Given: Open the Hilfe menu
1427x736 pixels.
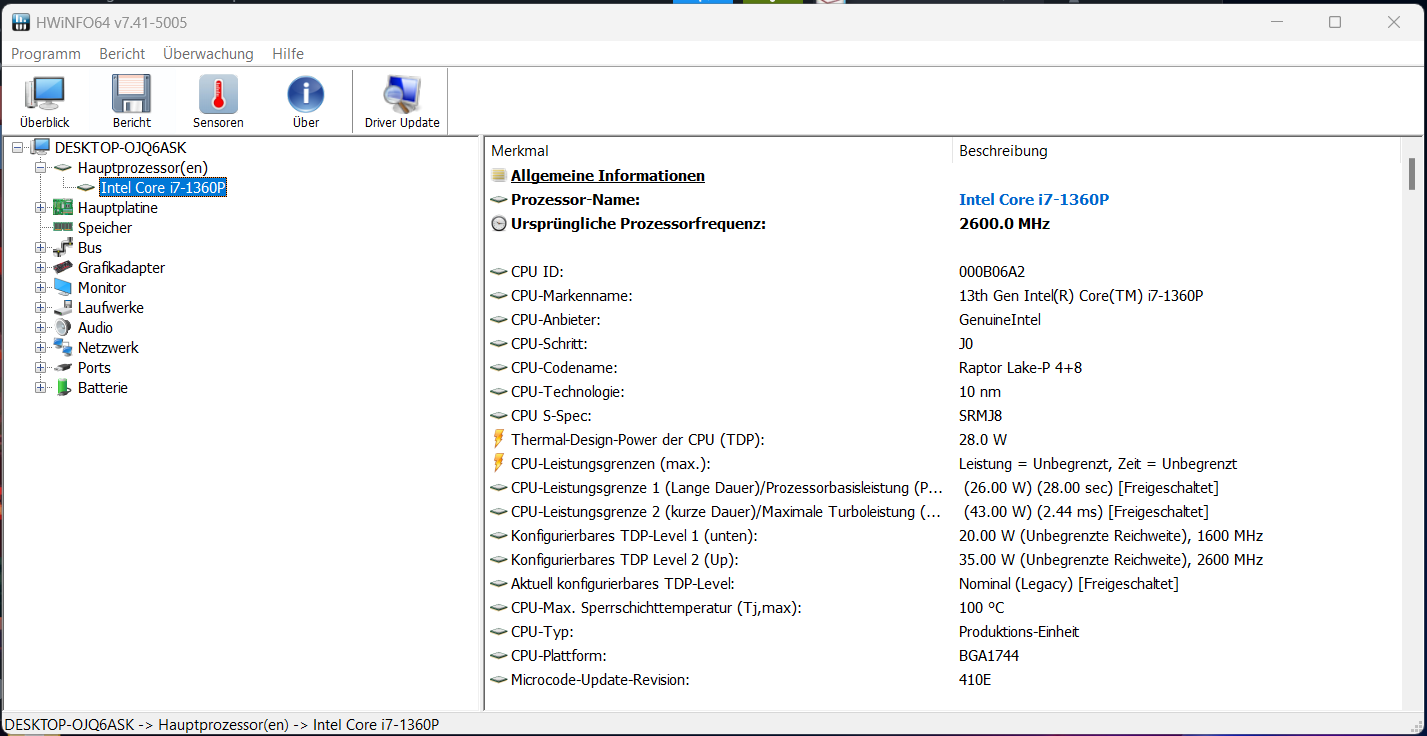Looking at the screenshot, I should 288,54.
